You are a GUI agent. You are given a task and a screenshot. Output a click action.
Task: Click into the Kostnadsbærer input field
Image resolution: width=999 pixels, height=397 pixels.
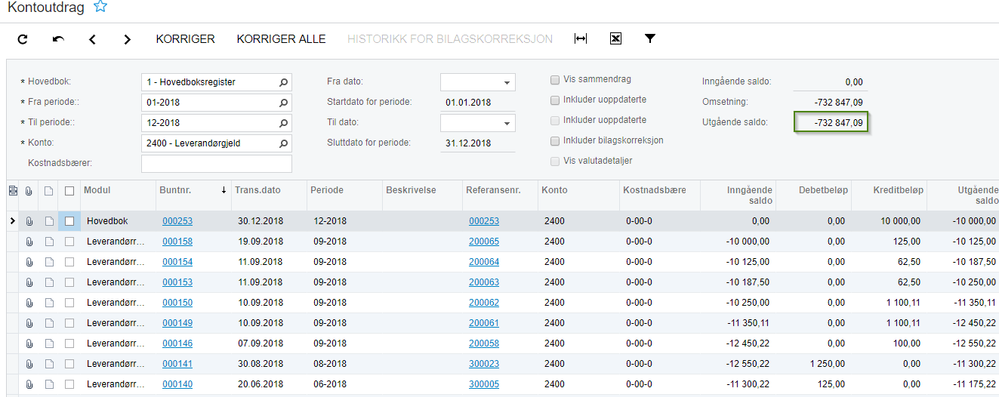(x=217, y=164)
